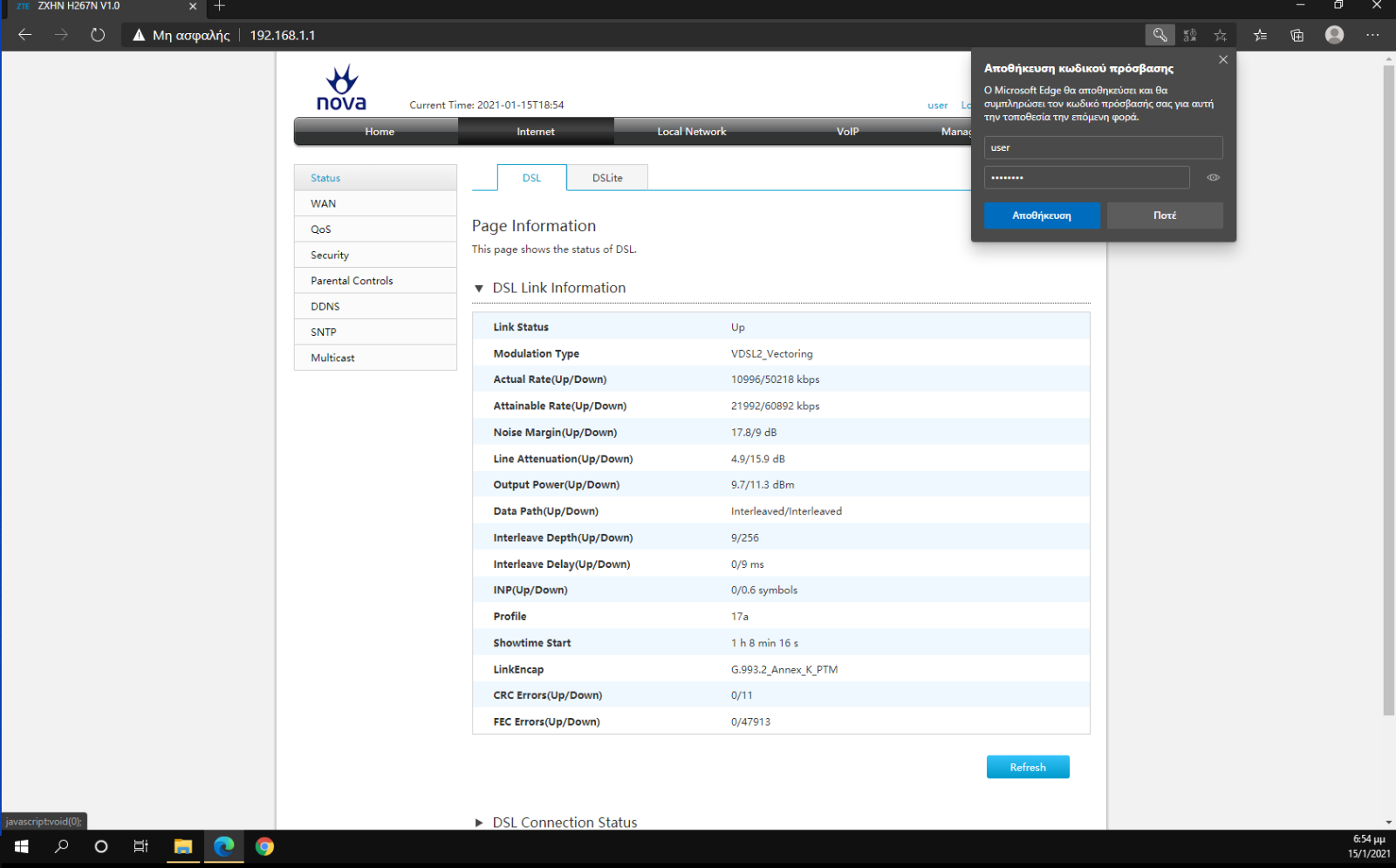Click the Profile value 17a
The width and height of the screenshot is (1396, 868).
(x=740, y=616)
